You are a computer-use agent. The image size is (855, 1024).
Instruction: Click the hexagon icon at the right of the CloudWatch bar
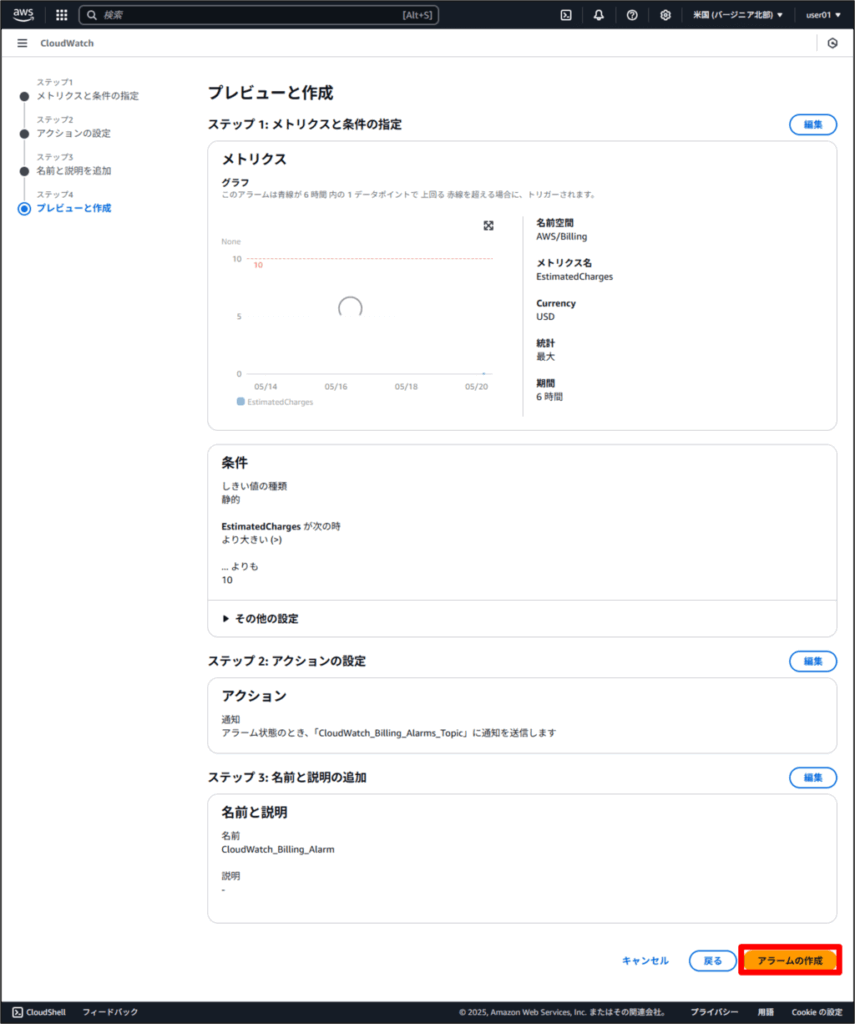832,43
